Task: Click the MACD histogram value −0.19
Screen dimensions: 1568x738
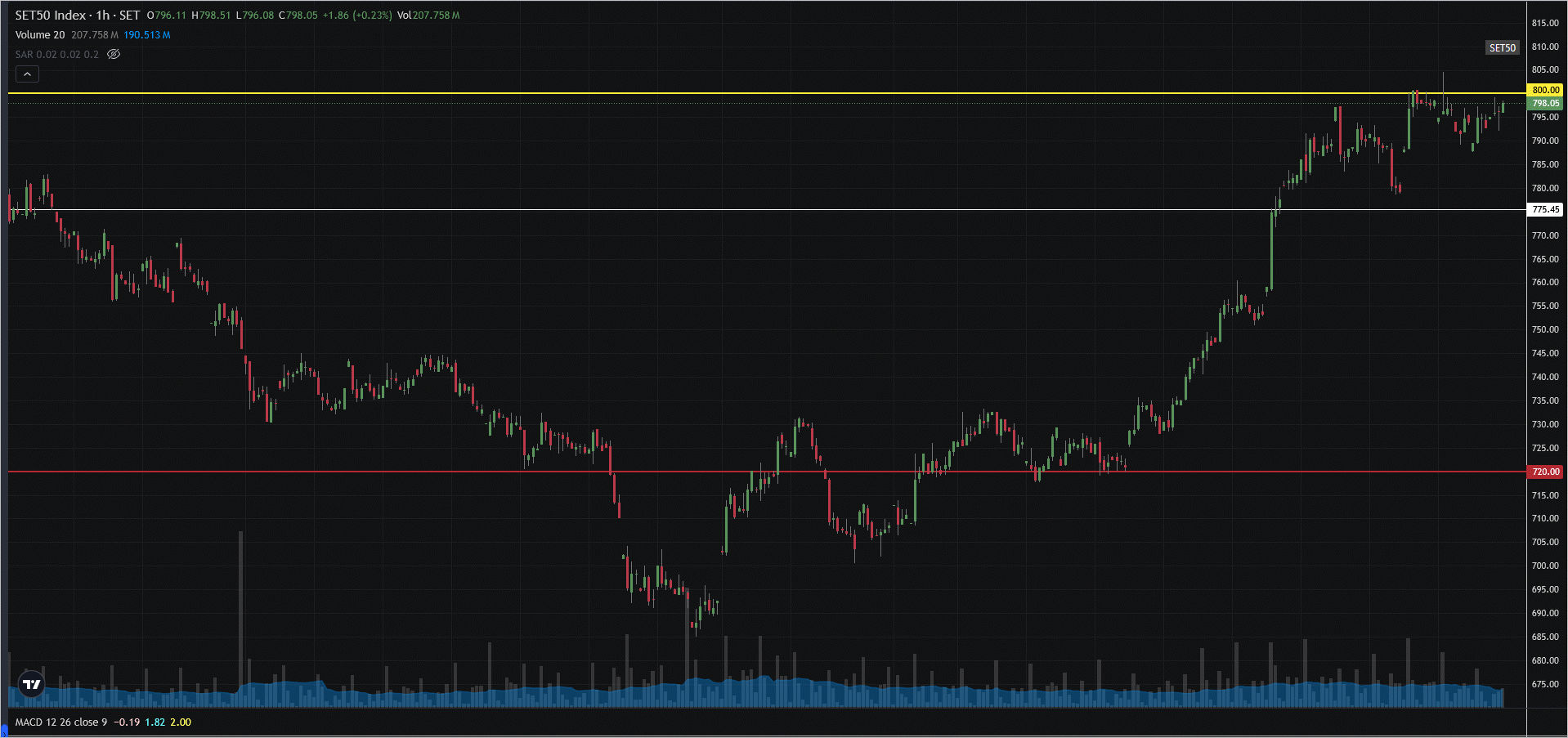Action: pyautogui.click(x=127, y=722)
